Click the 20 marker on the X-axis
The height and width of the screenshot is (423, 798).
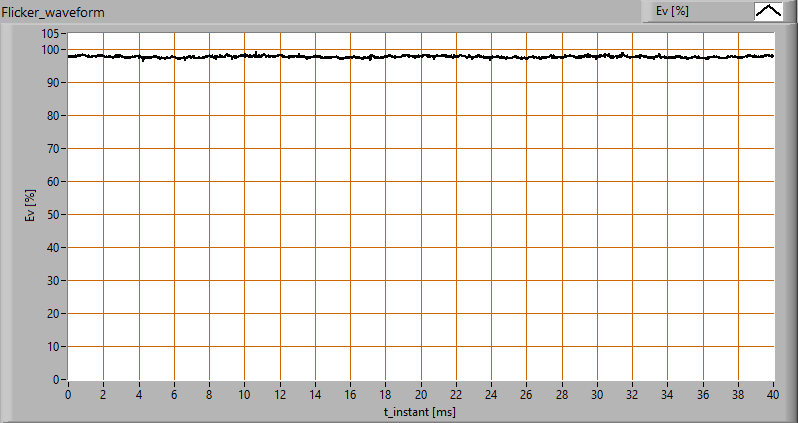point(421,394)
